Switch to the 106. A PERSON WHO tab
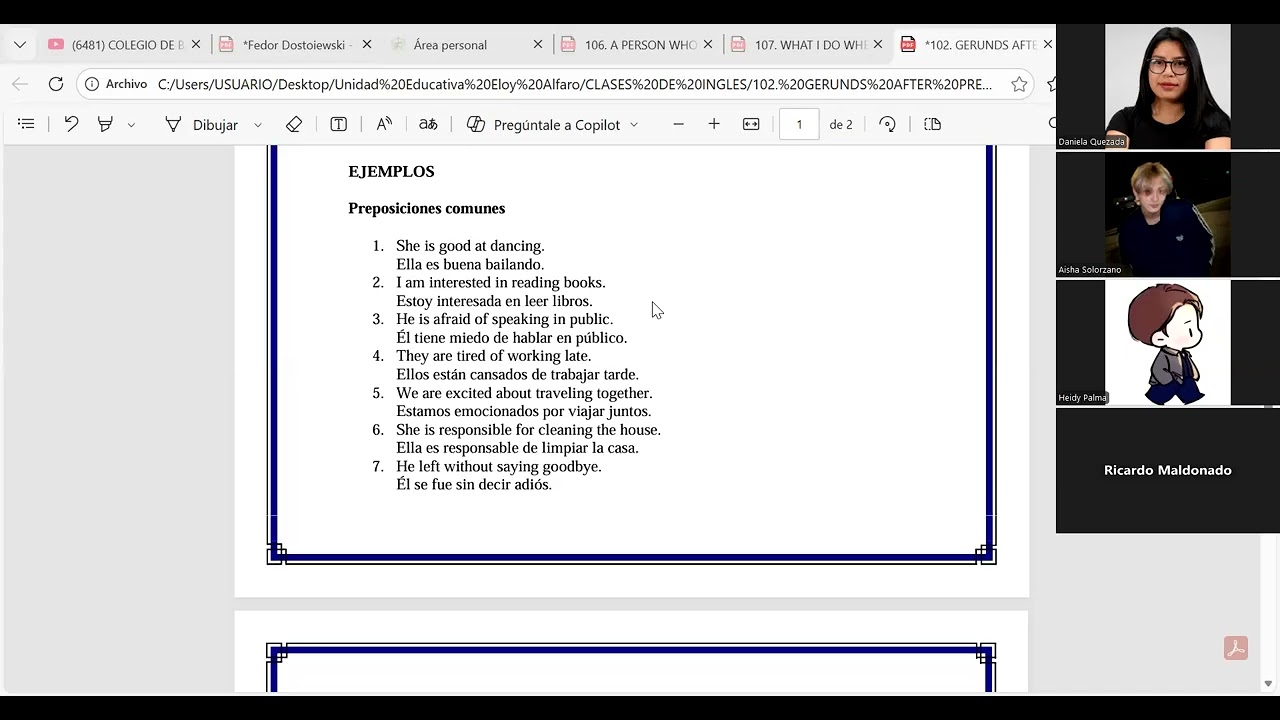1280x720 pixels. click(x=637, y=45)
